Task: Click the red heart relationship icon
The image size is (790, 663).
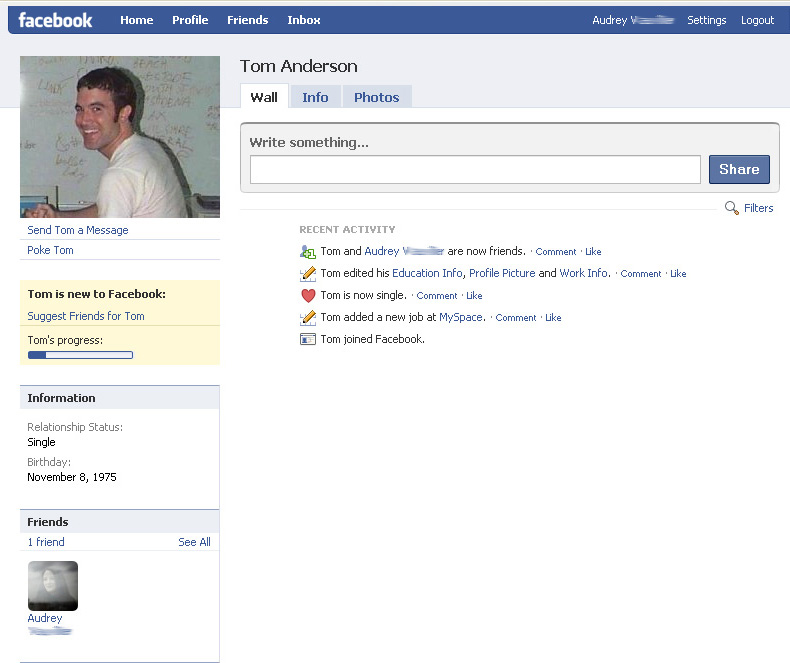Action: click(308, 296)
